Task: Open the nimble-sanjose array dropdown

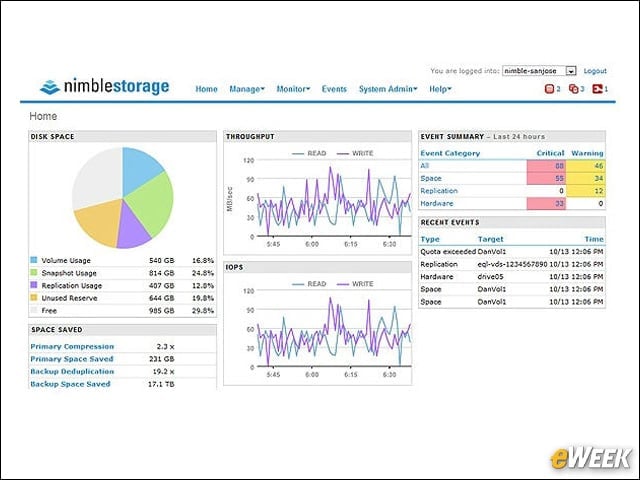Action: [x=539, y=71]
